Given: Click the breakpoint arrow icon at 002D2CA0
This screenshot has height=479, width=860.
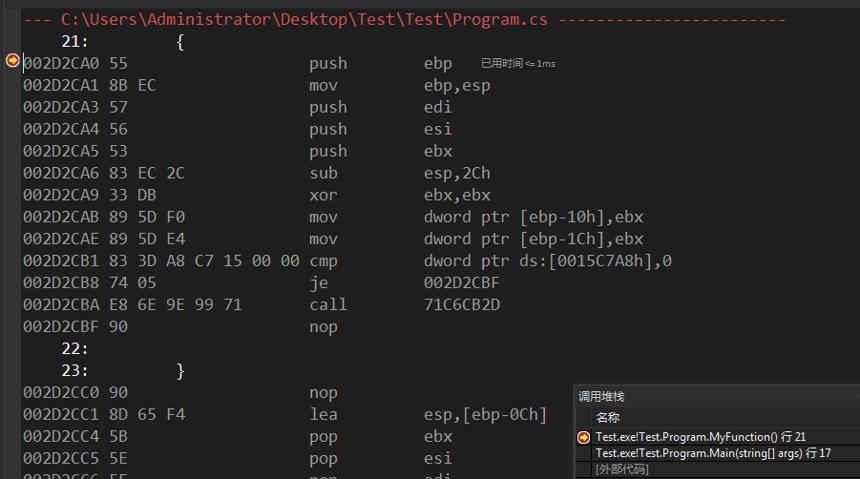Looking at the screenshot, I should click(x=12, y=60).
